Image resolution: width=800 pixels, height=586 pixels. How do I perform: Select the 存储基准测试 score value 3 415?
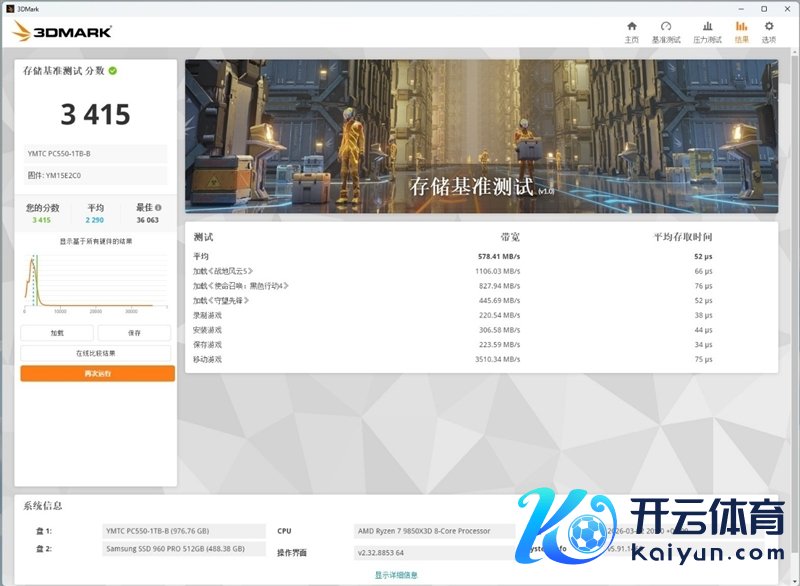click(96, 114)
